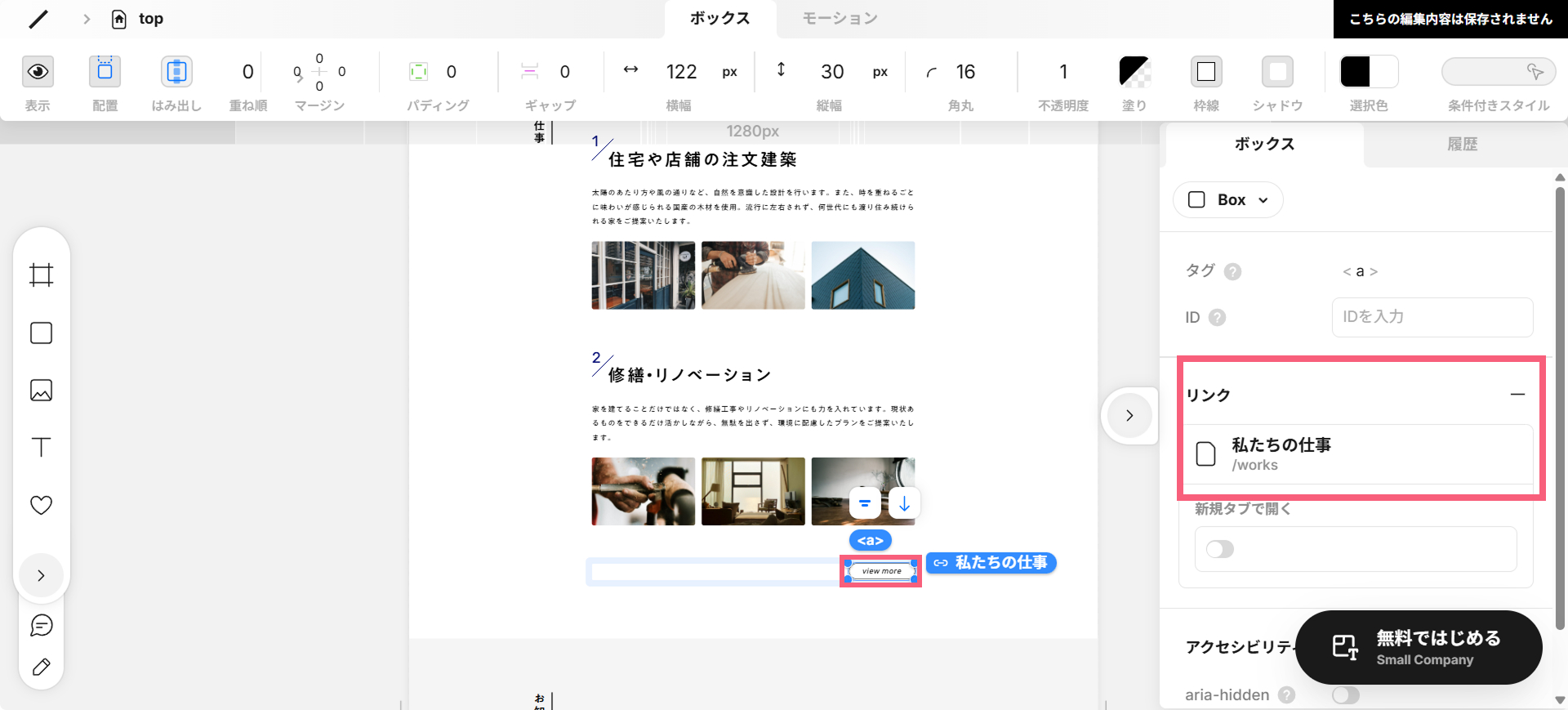Pick the text tool in left sidebar

41,447
